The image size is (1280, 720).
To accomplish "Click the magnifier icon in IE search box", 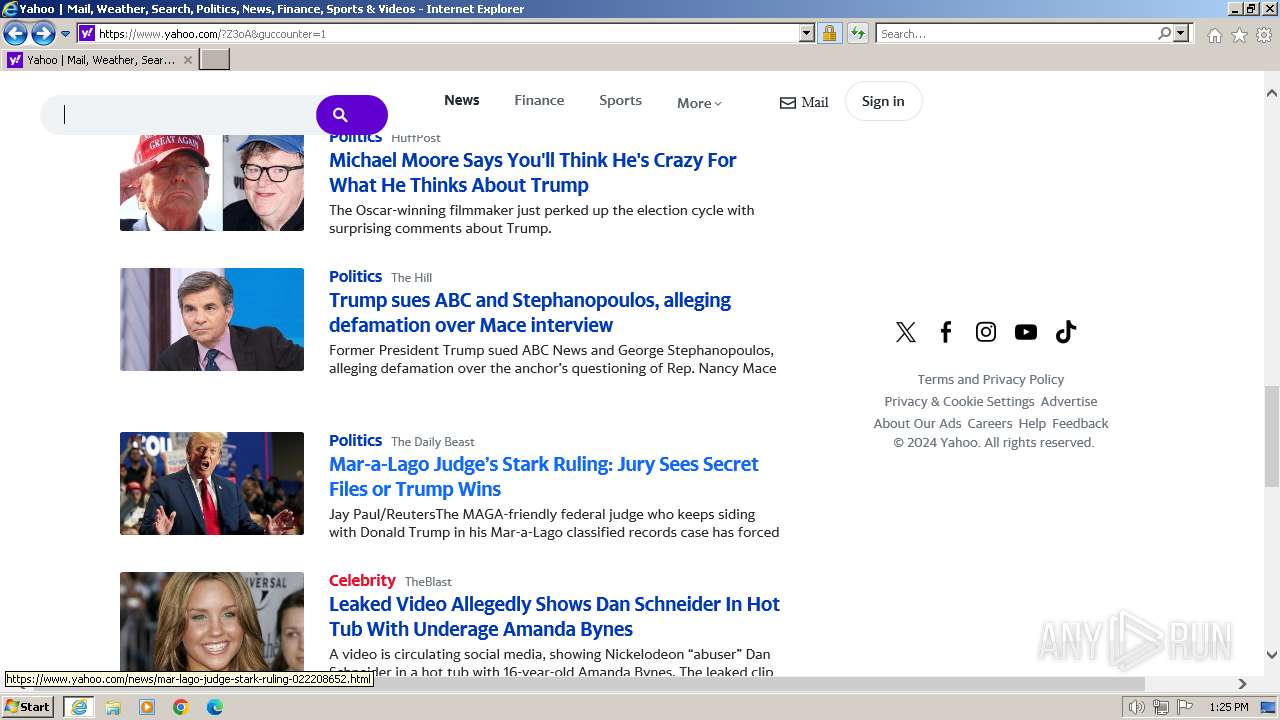I will [x=1164, y=34].
